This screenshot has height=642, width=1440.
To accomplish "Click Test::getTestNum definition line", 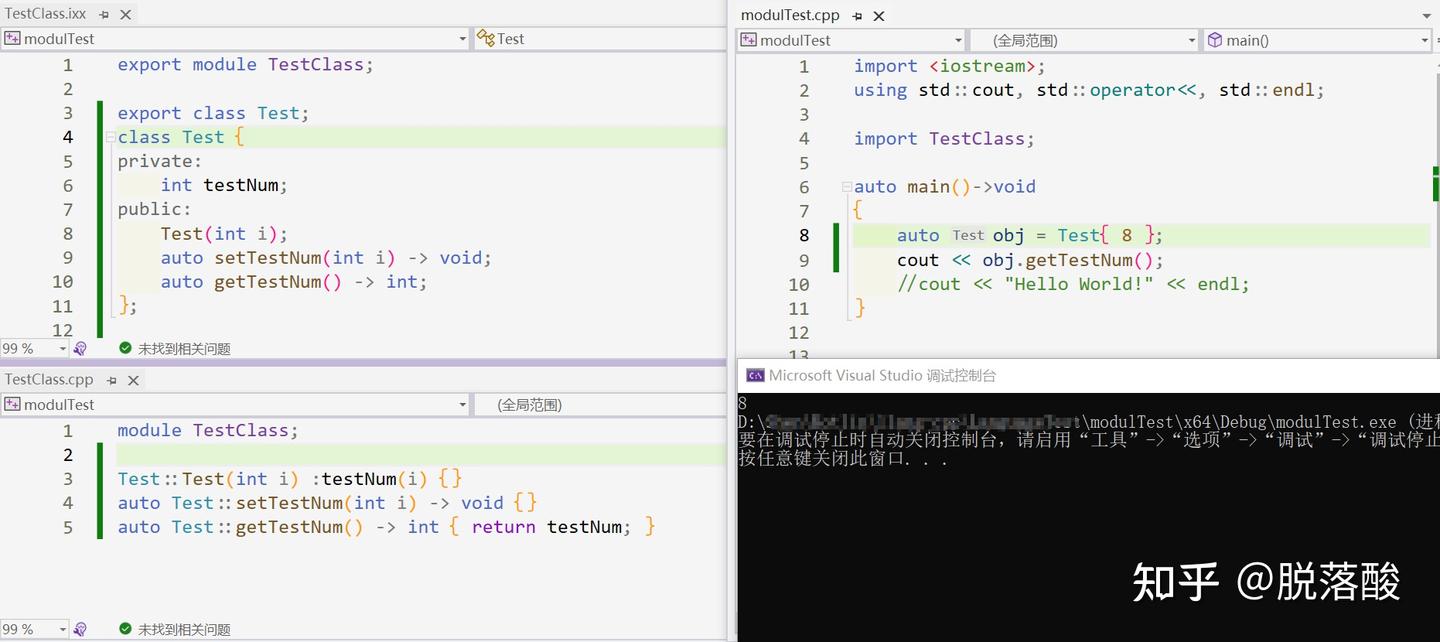I will pyautogui.click(x=386, y=527).
